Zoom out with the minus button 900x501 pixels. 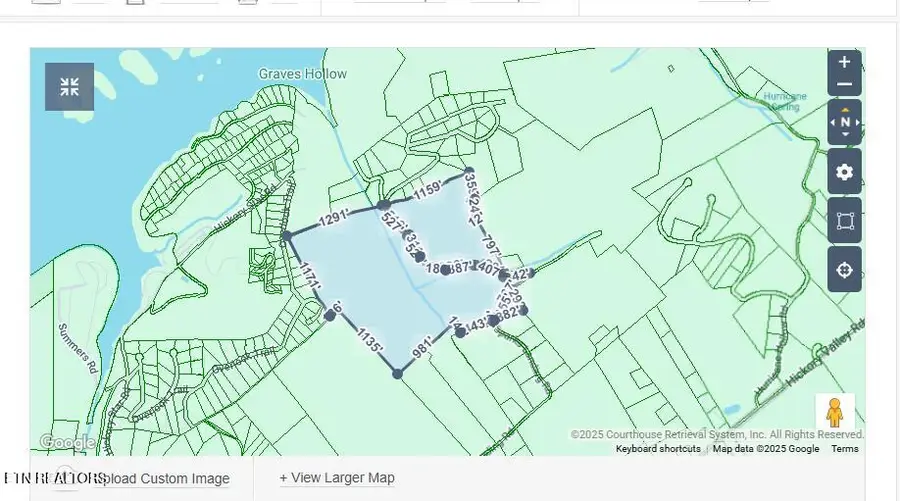pos(845,85)
